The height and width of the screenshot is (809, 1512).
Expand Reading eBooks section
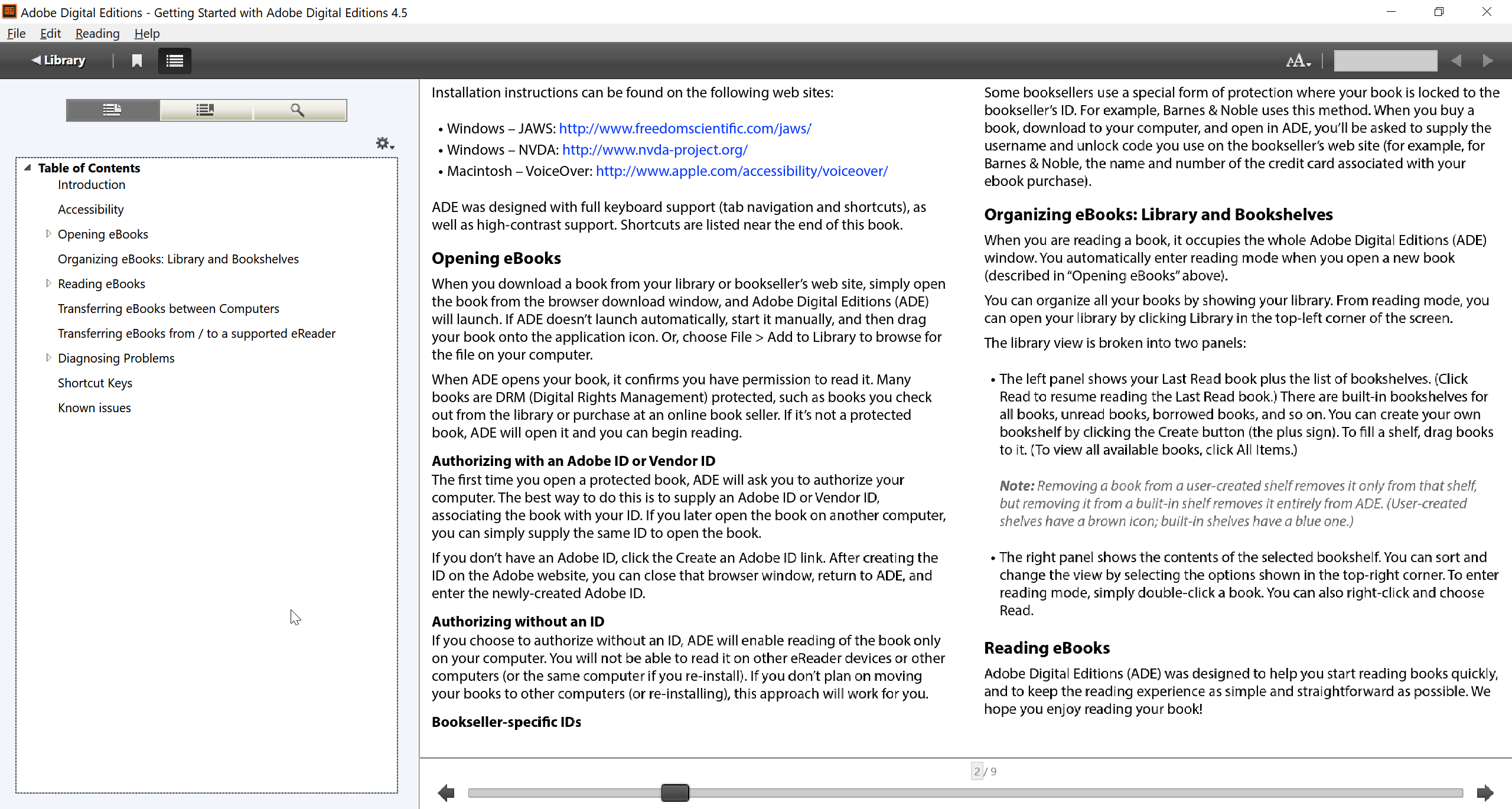pos(48,283)
